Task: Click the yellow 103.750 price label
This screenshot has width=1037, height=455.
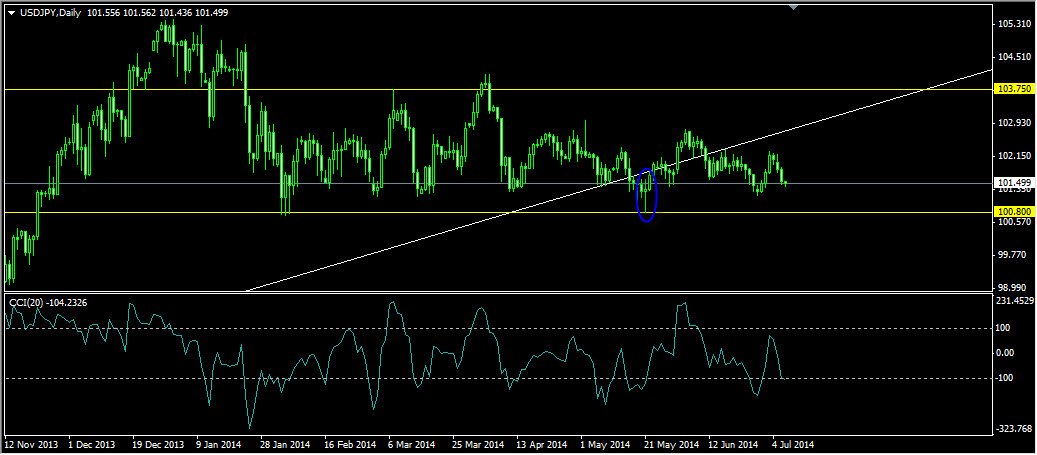Action: (x=1014, y=89)
